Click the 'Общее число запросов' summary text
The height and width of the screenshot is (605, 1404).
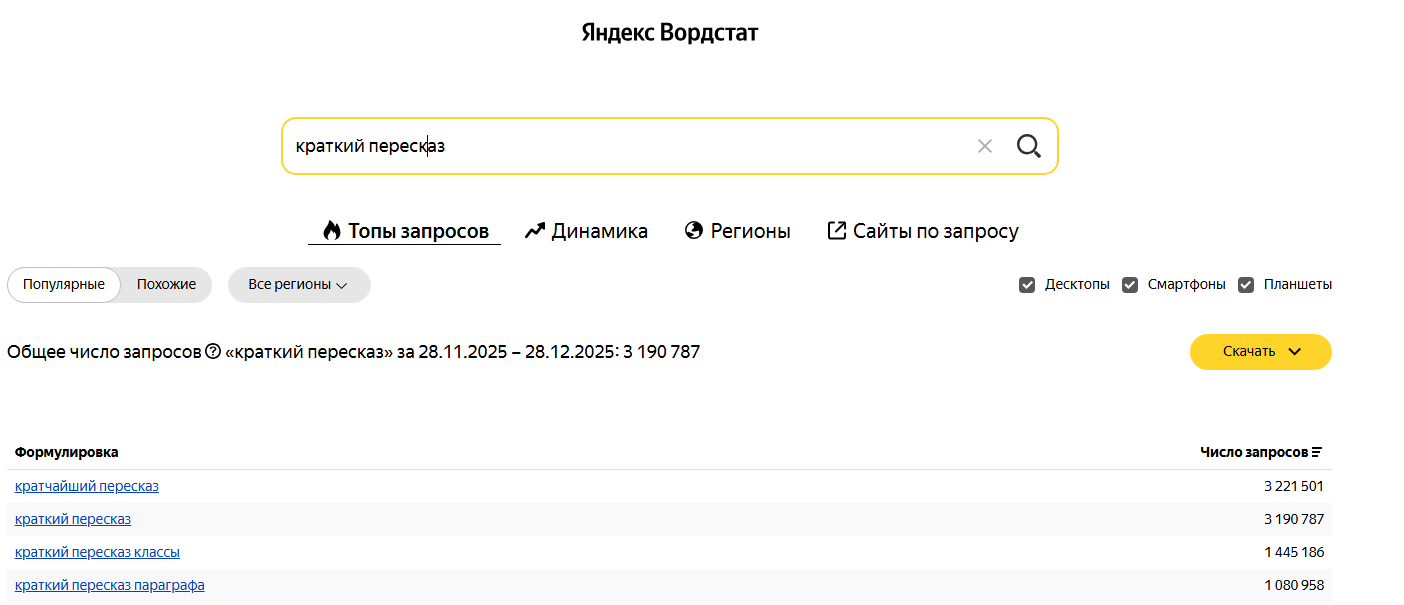(x=353, y=352)
